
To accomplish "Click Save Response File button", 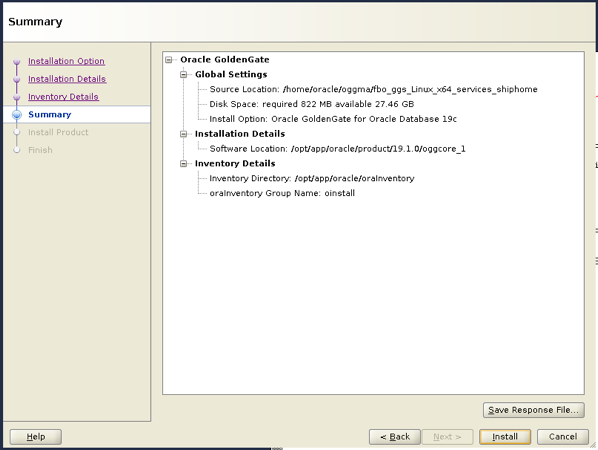I will 534,410.
